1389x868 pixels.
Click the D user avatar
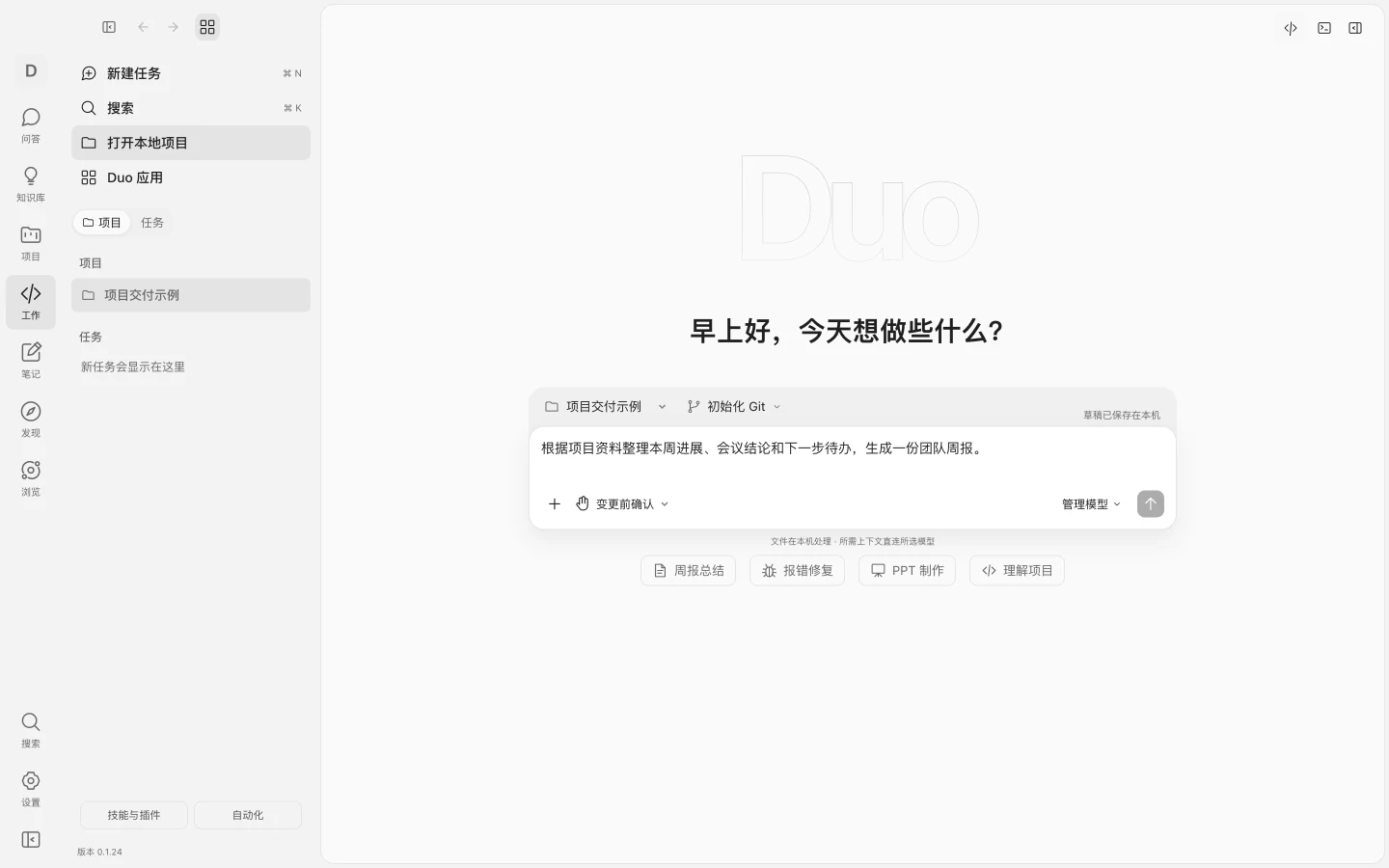[x=31, y=70]
